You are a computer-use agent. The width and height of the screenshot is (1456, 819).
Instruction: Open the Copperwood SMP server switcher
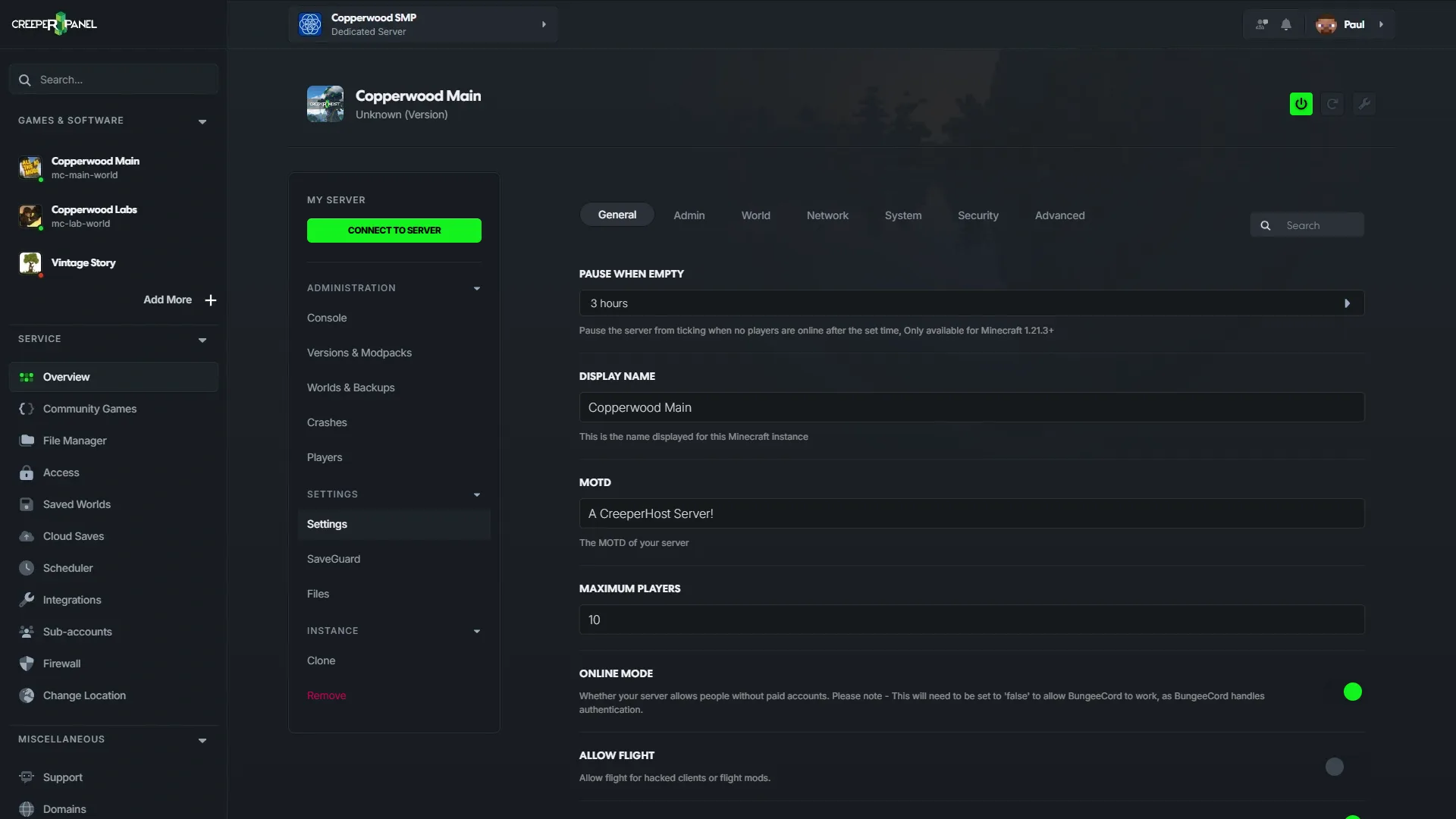[422, 24]
